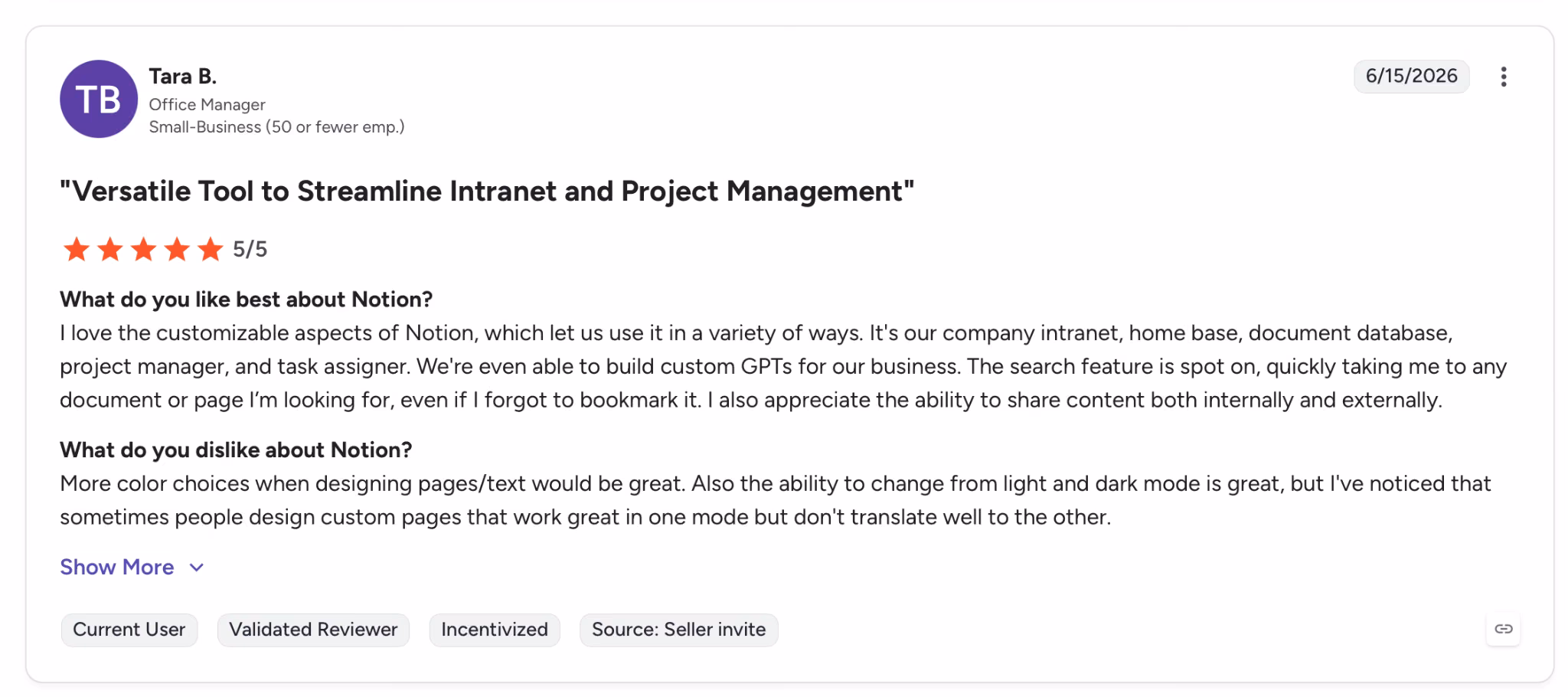
Task: Select the Current User tag
Action: 129,630
